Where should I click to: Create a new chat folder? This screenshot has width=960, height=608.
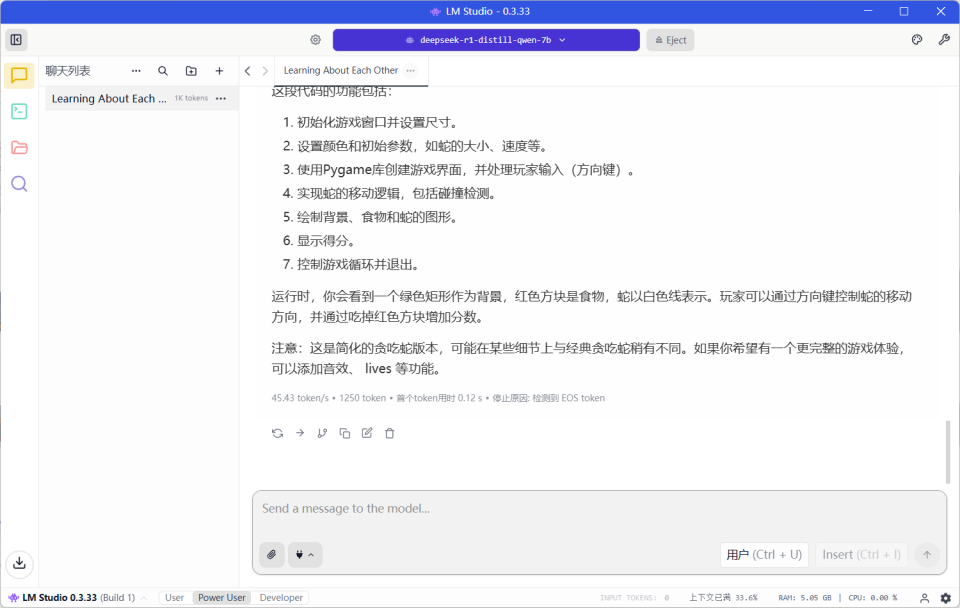(191, 71)
